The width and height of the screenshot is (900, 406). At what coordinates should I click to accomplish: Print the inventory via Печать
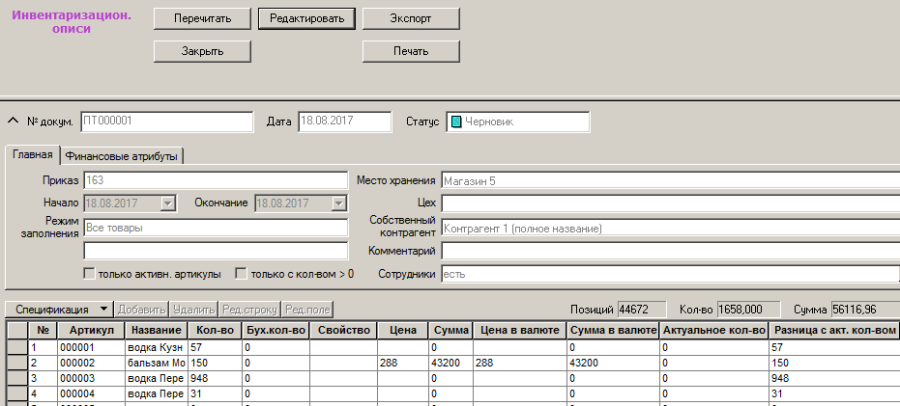pyautogui.click(x=411, y=51)
